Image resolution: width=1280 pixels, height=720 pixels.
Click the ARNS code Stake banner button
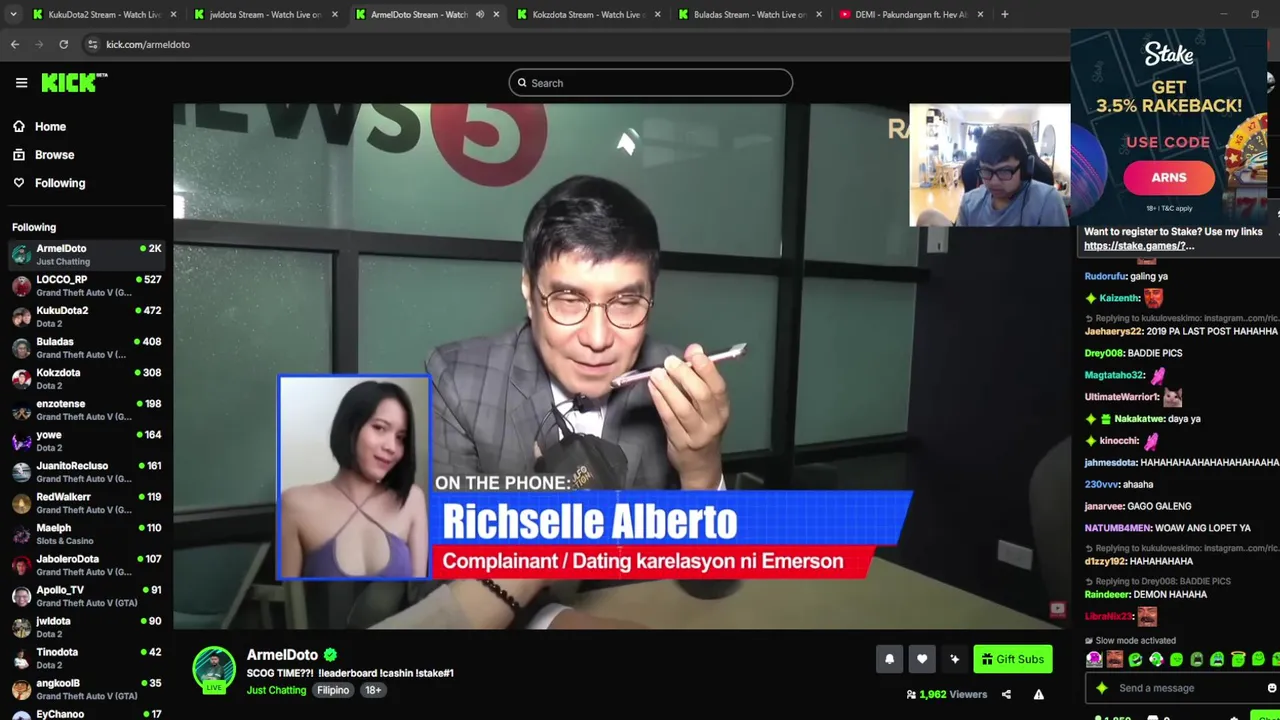(1169, 178)
